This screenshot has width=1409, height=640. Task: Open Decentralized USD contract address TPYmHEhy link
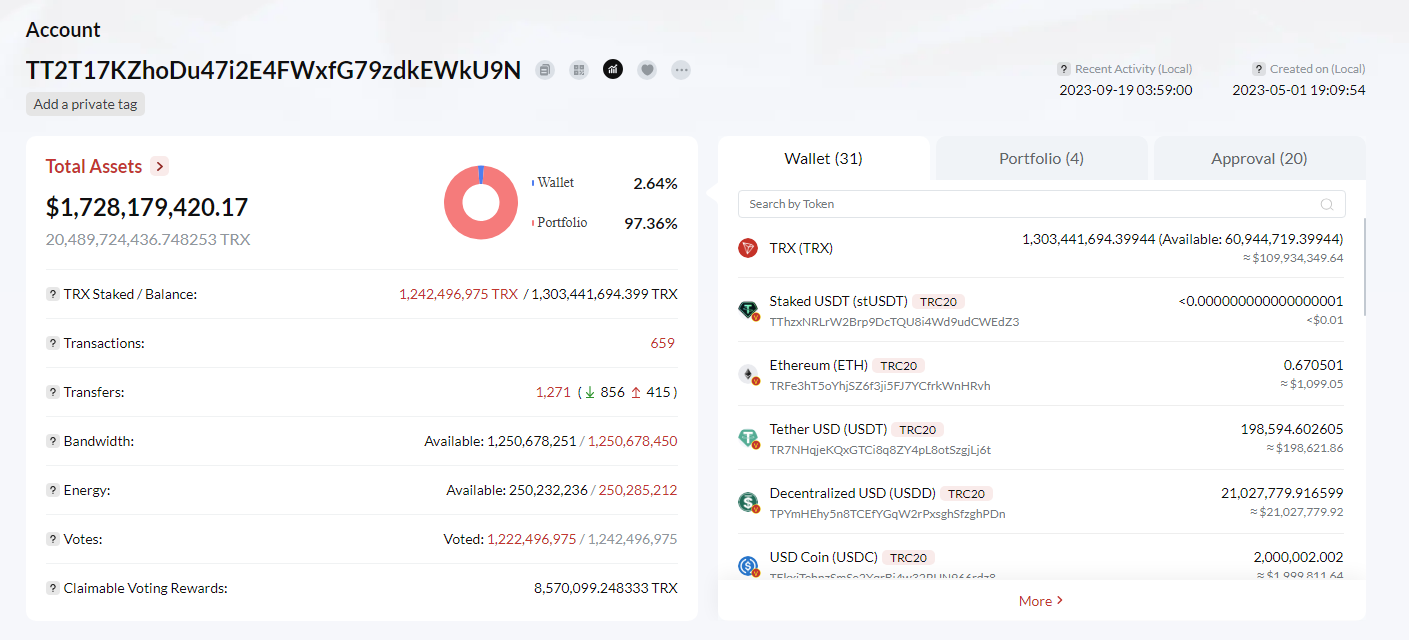tap(887, 514)
